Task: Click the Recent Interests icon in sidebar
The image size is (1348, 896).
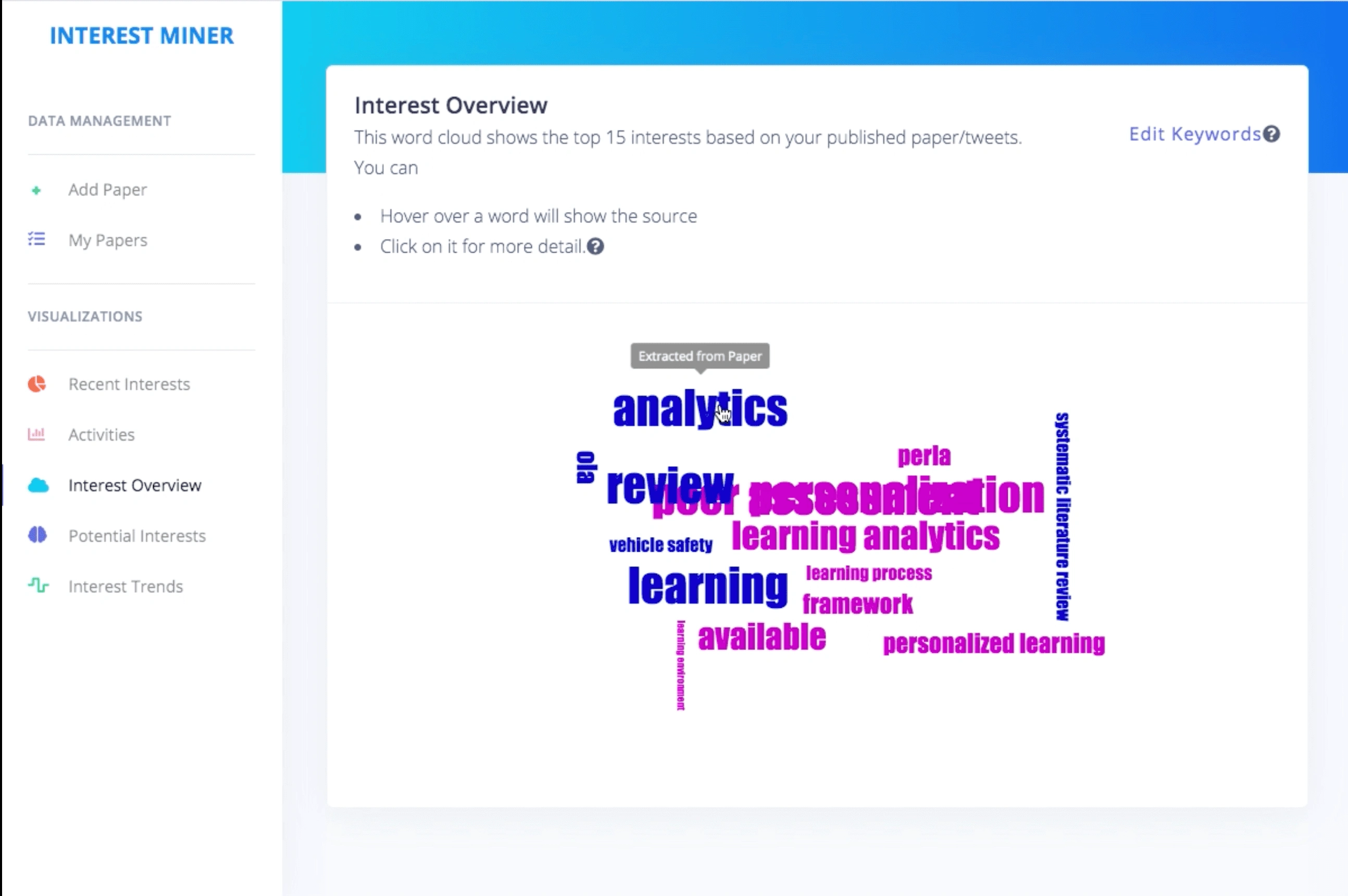Action: coord(37,384)
